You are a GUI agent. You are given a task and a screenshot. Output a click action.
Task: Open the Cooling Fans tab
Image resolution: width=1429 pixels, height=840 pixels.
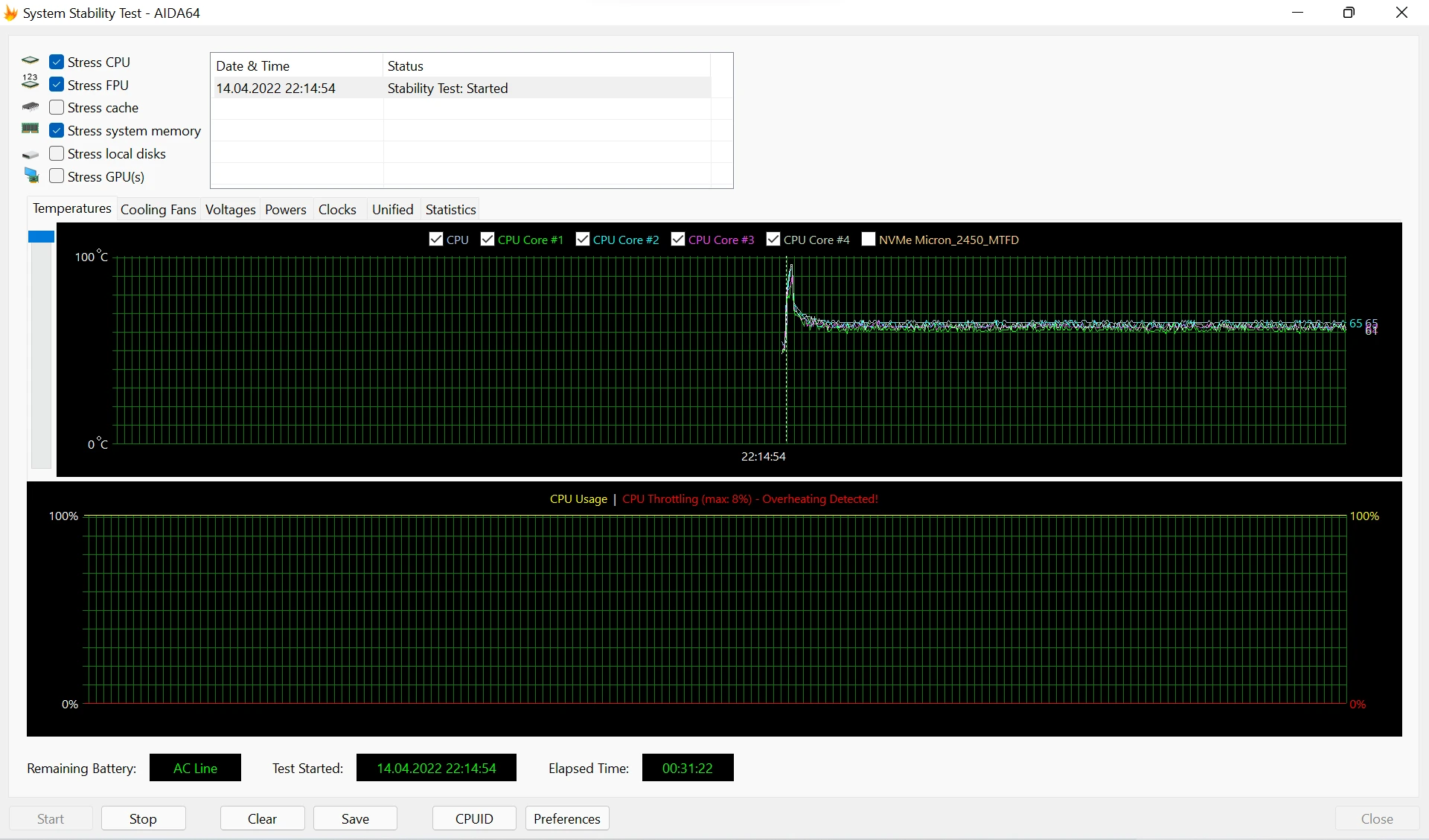tap(159, 210)
